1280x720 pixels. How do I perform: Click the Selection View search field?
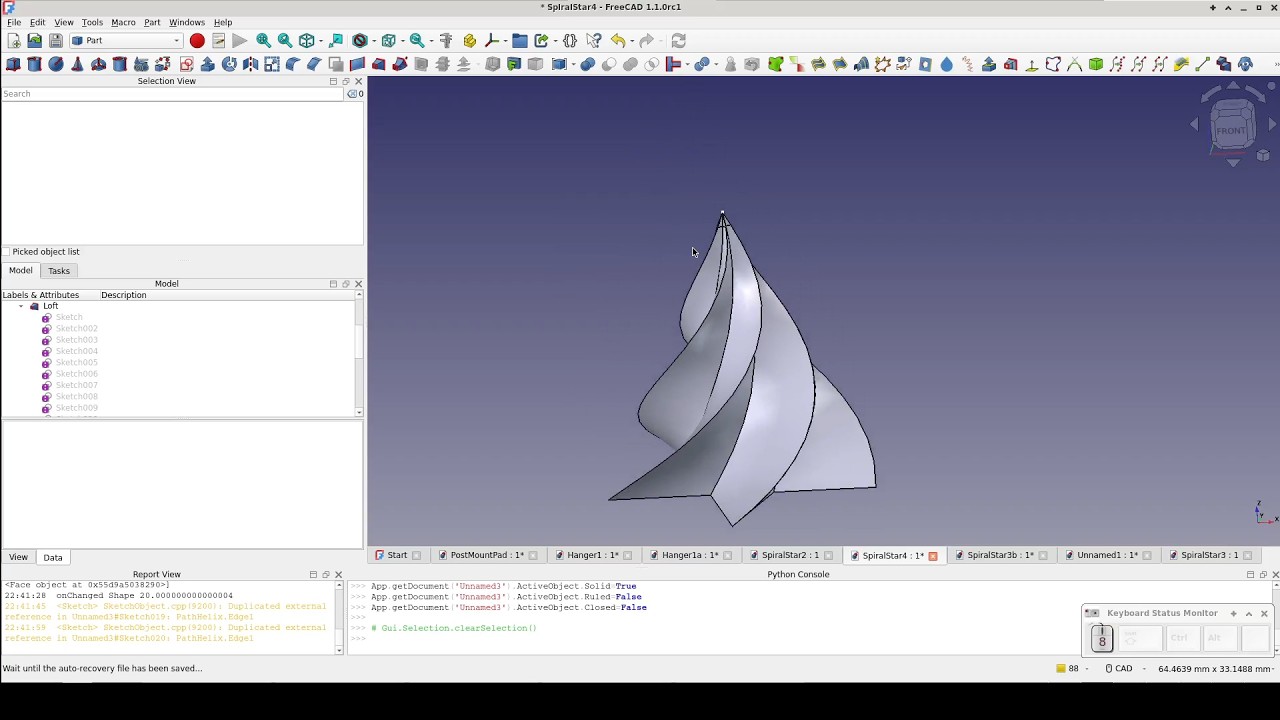pyautogui.click(x=172, y=94)
